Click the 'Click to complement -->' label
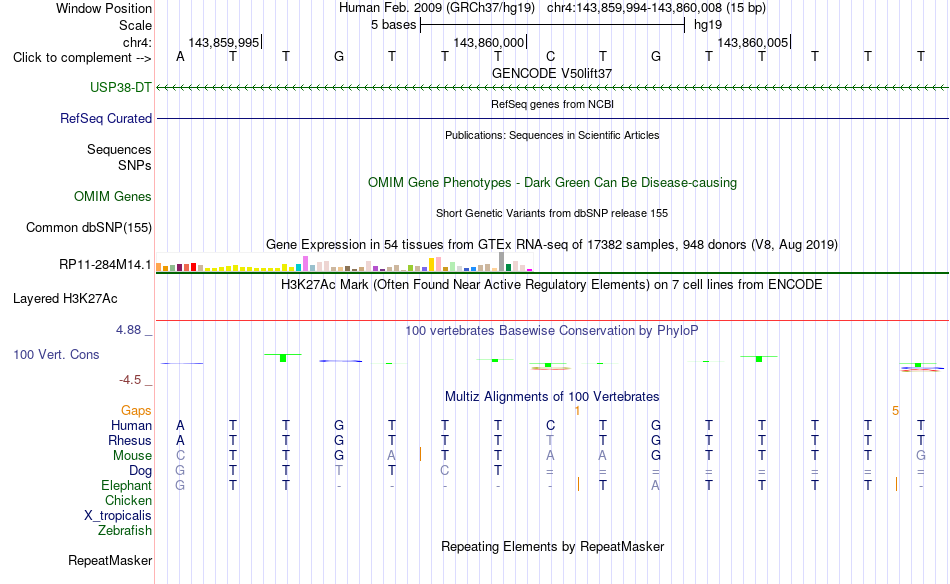 tap(82, 58)
